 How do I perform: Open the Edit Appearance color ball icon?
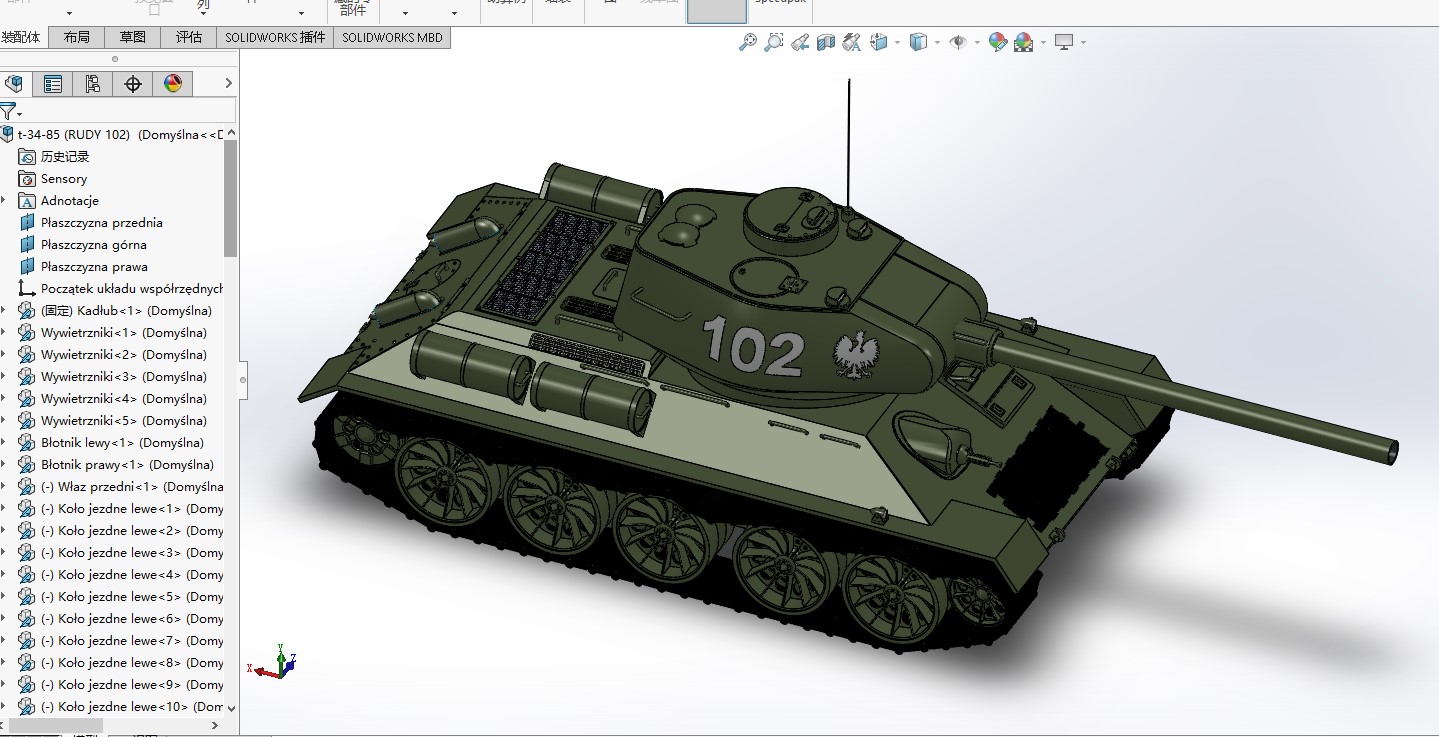coord(997,42)
